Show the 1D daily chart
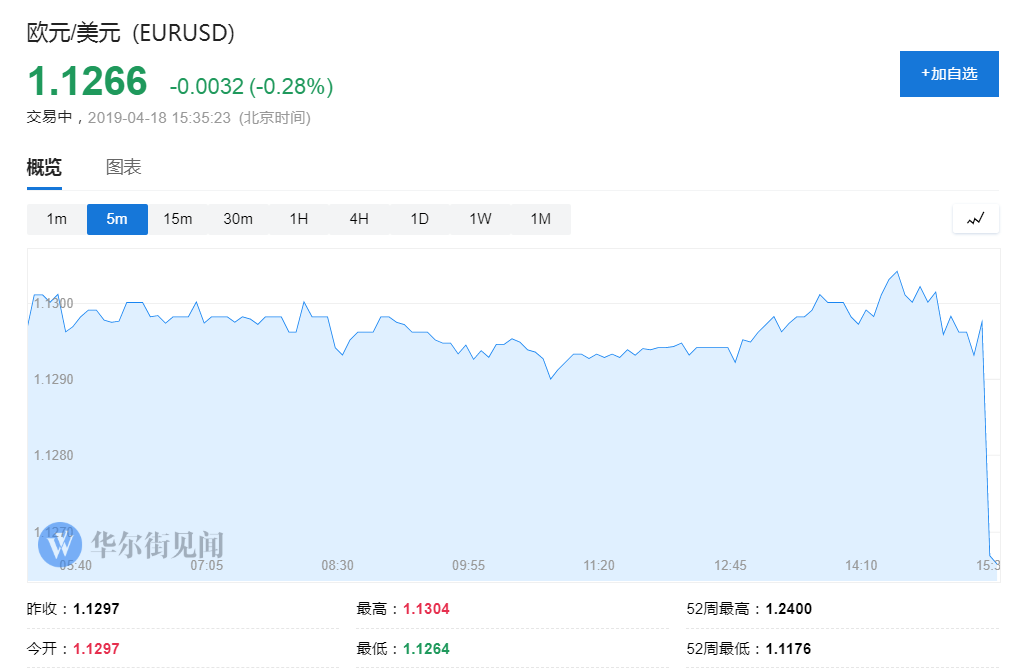The image size is (1022, 669). pos(420,219)
